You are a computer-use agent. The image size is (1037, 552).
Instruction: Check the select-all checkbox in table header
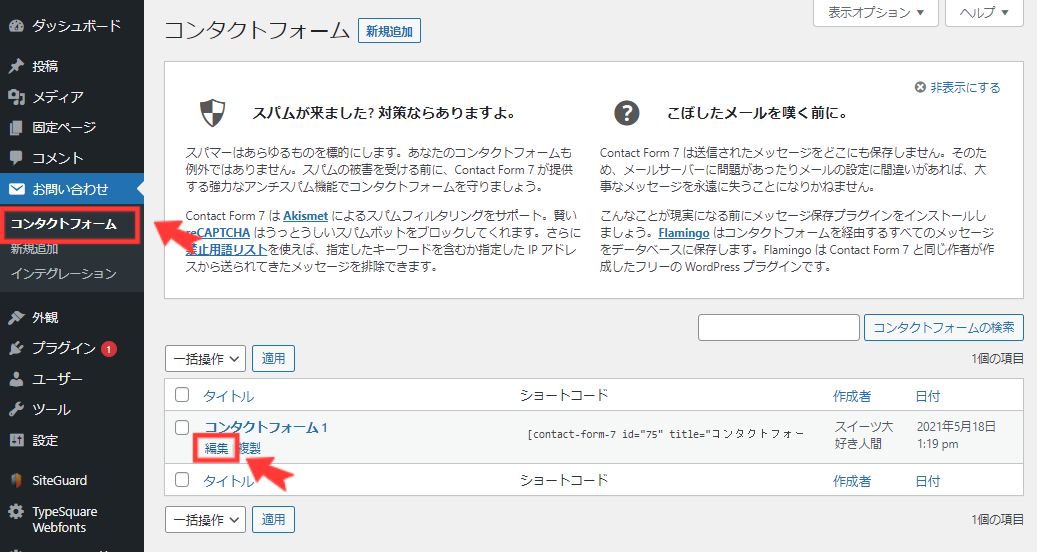point(182,395)
